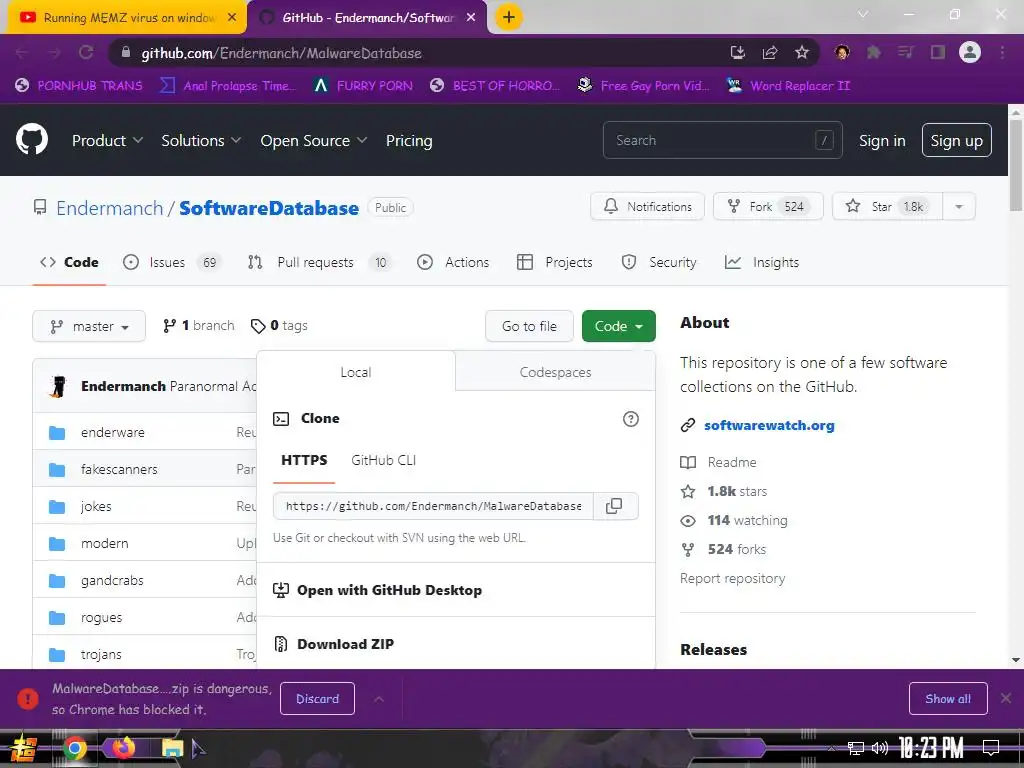This screenshot has width=1024, height=768.
Task: Open the Projects tab
Action: coord(554,263)
